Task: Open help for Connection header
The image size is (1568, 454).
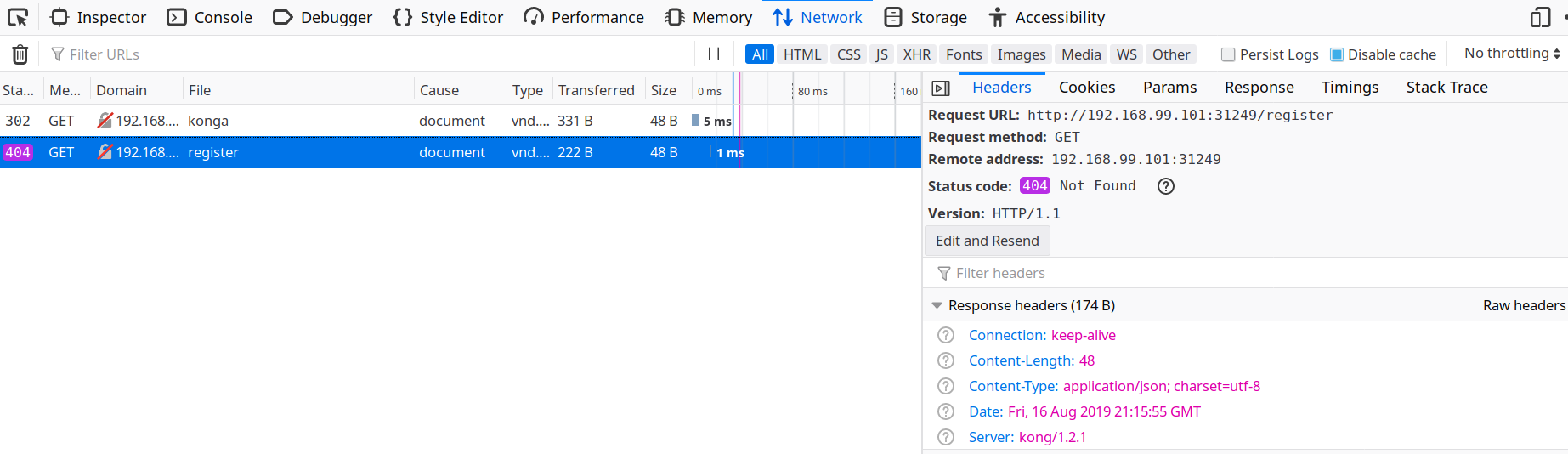Action: point(946,335)
